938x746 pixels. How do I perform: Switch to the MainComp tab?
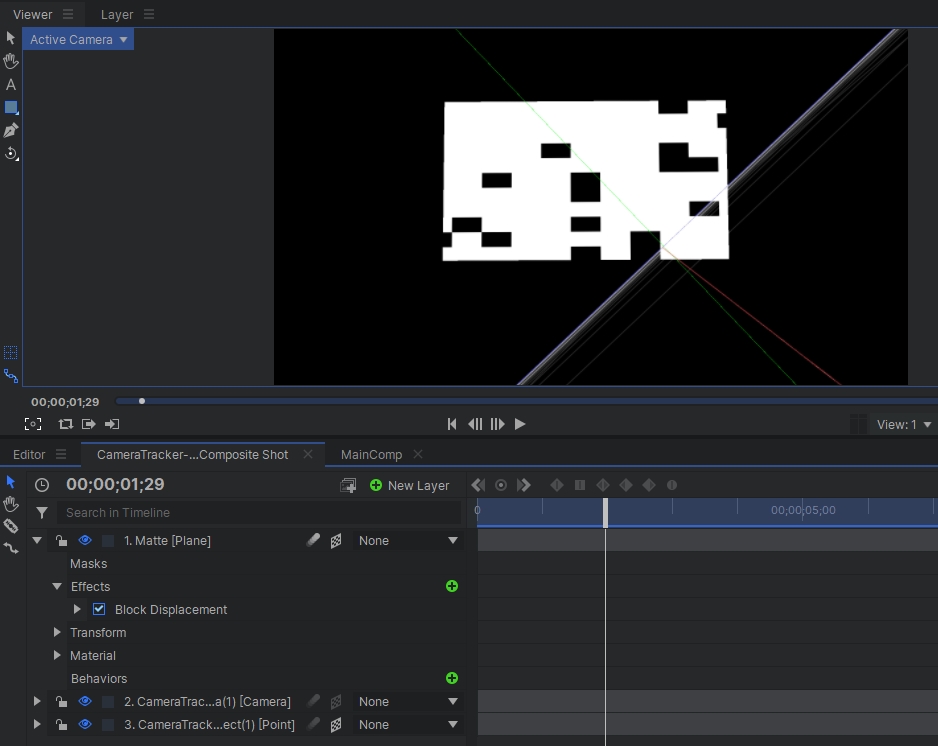click(371, 455)
